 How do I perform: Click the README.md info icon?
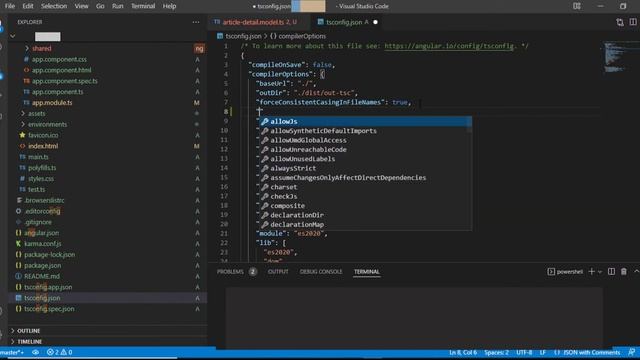[x=18, y=276]
